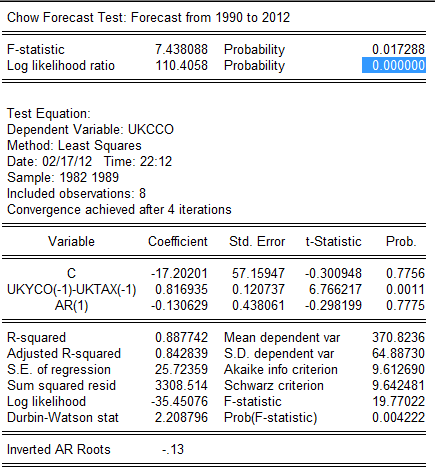Click the R-squared value 0.887742
The width and height of the screenshot is (435, 474).
tap(181, 337)
